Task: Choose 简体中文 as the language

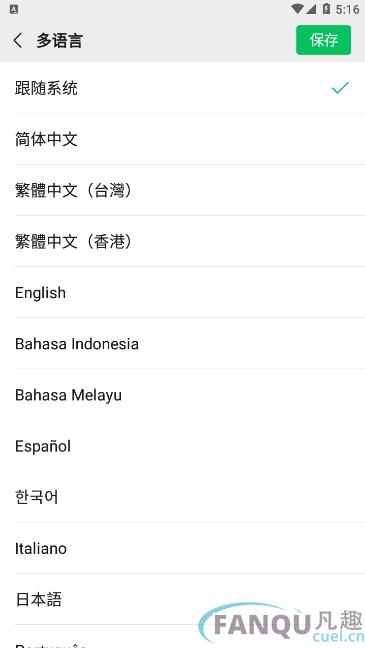Action: point(182,139)
